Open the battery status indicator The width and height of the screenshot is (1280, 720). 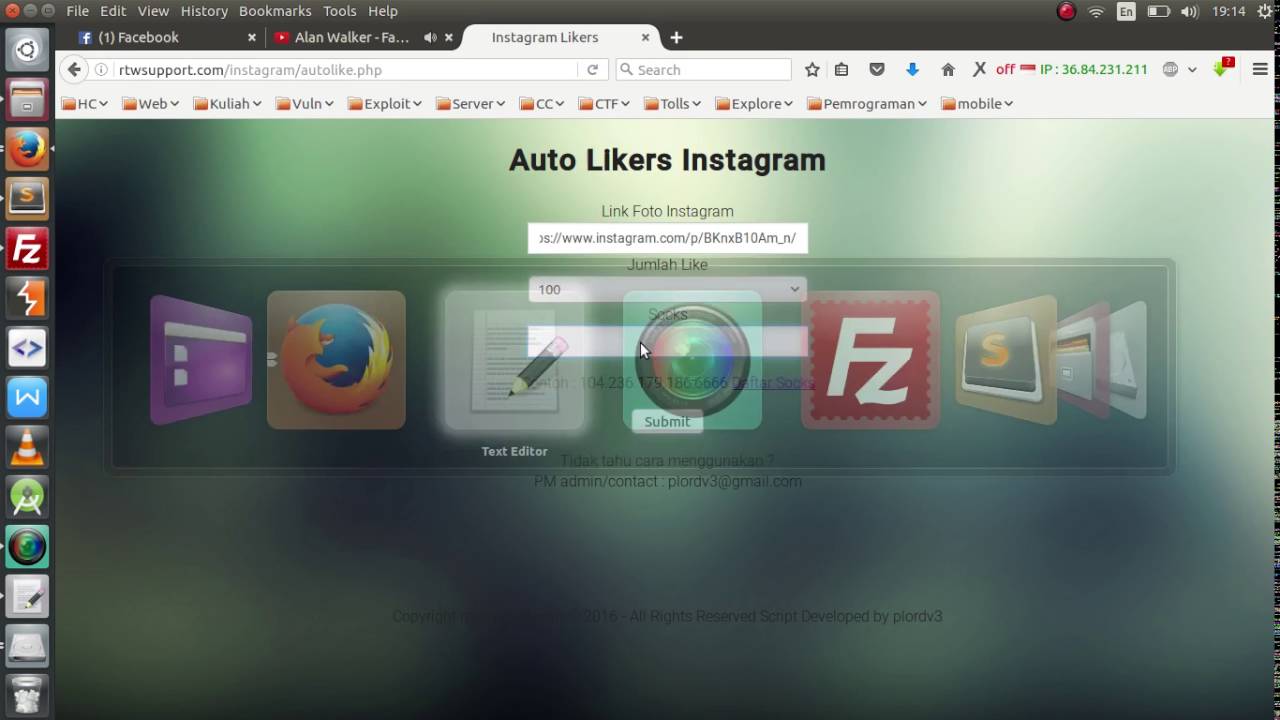pos(1158,12)
